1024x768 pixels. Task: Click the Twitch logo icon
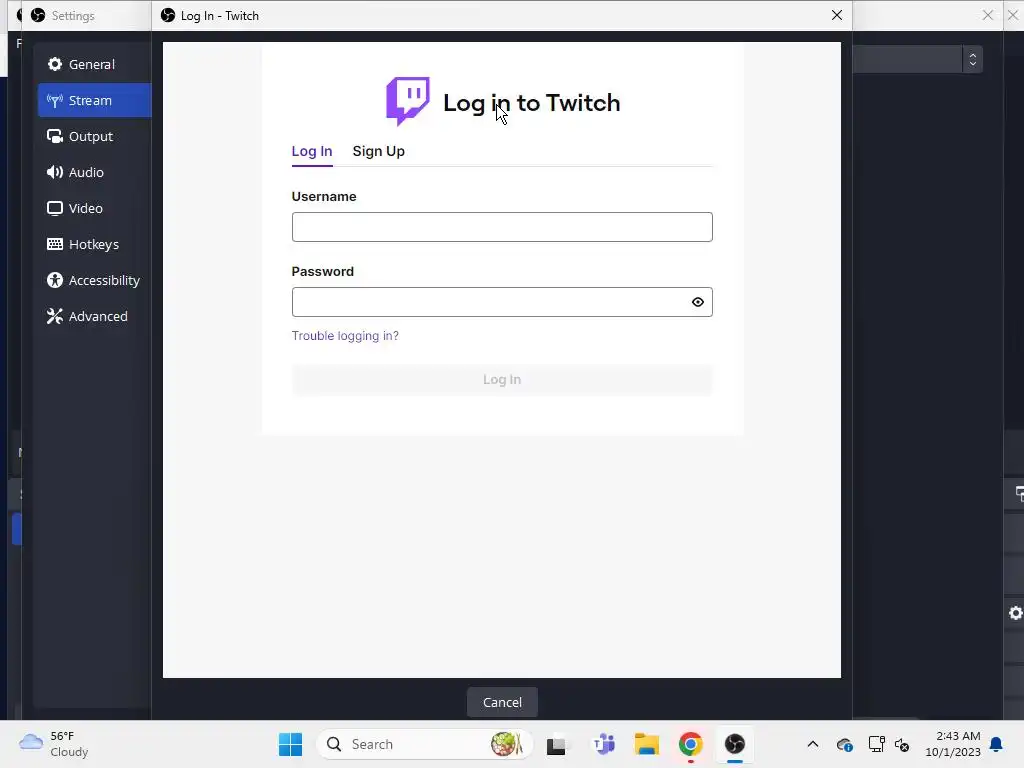point(408,101)
